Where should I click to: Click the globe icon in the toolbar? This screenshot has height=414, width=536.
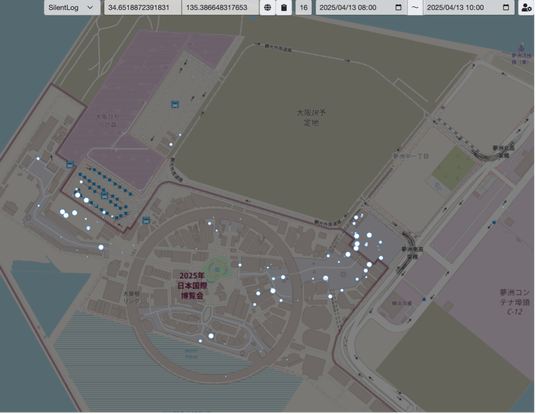pyautogui.click(x=268, y=7)
